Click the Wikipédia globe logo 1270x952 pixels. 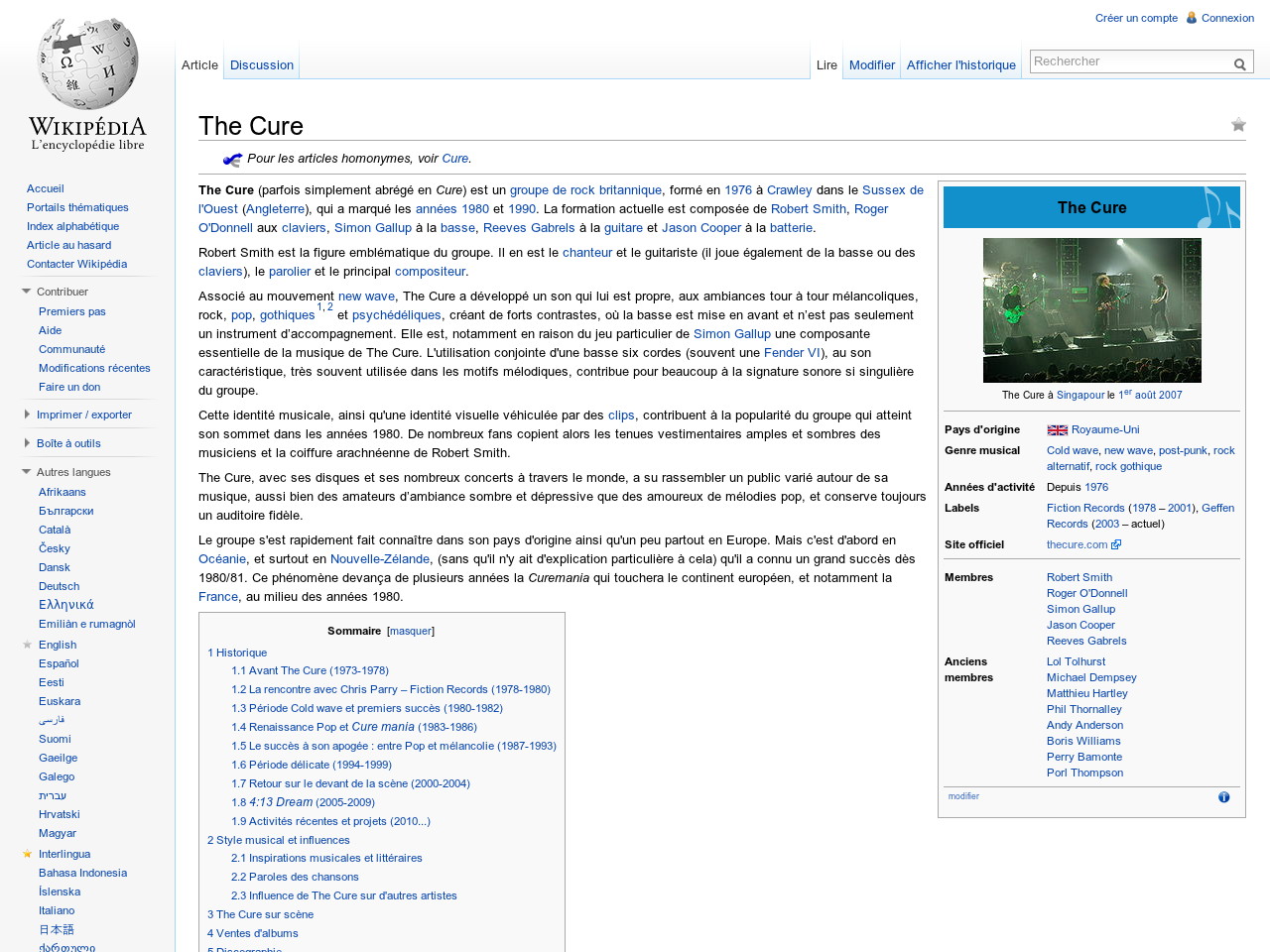click(x=87, y=65)
